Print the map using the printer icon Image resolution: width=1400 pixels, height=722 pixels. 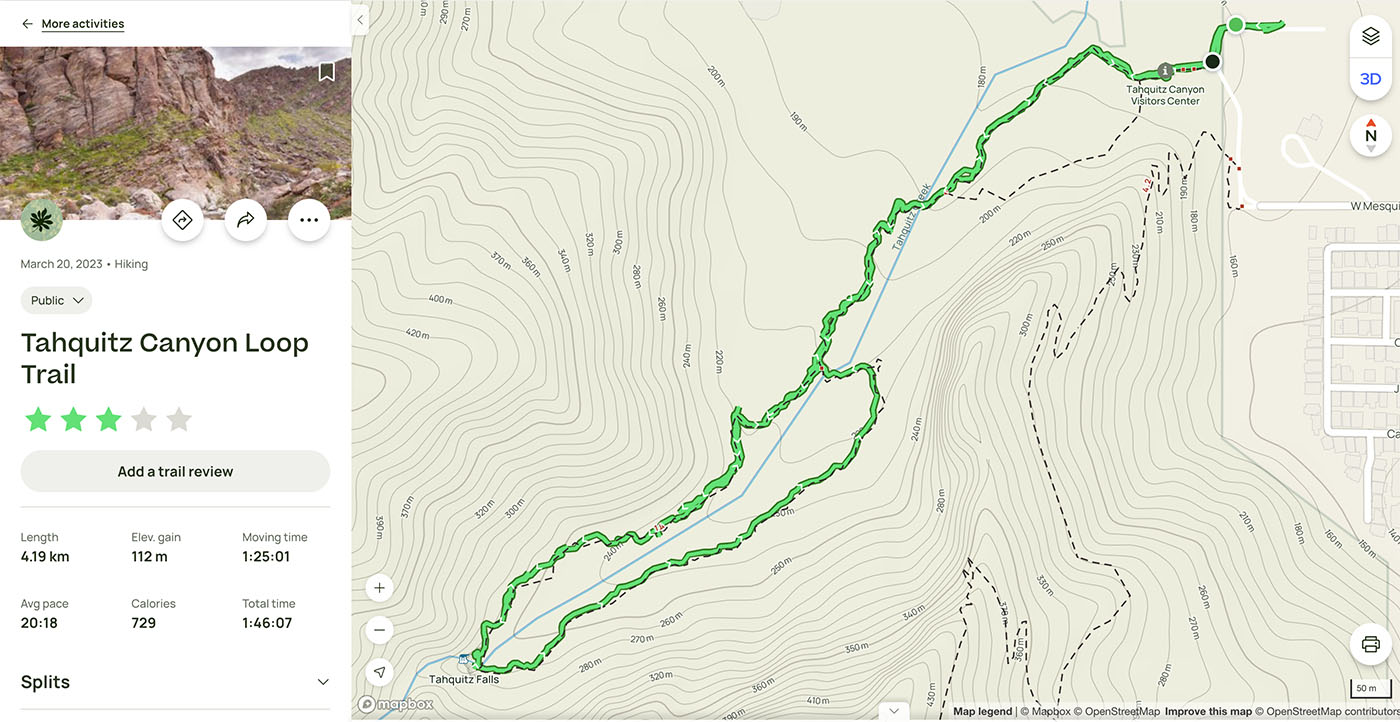[x=1371, y=644]
